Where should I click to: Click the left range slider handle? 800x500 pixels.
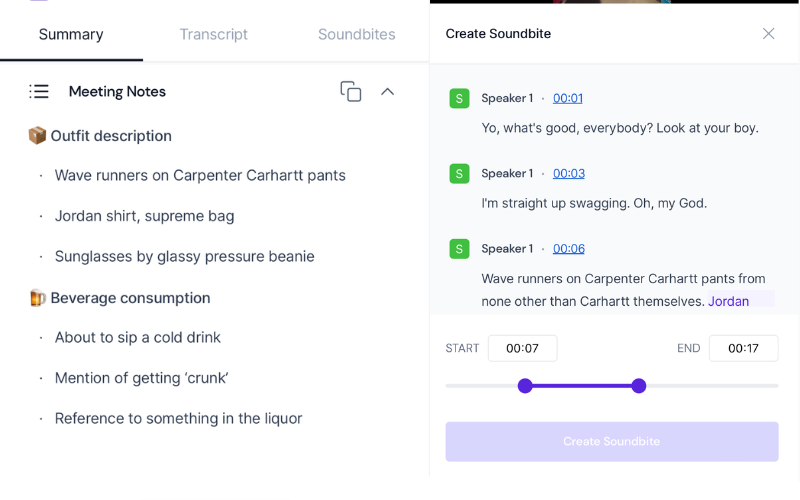click(x=525, y=386)
